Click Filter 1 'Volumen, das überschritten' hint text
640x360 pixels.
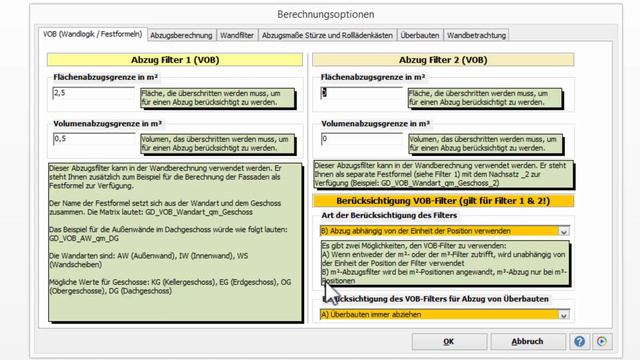(x=217, y=144)
